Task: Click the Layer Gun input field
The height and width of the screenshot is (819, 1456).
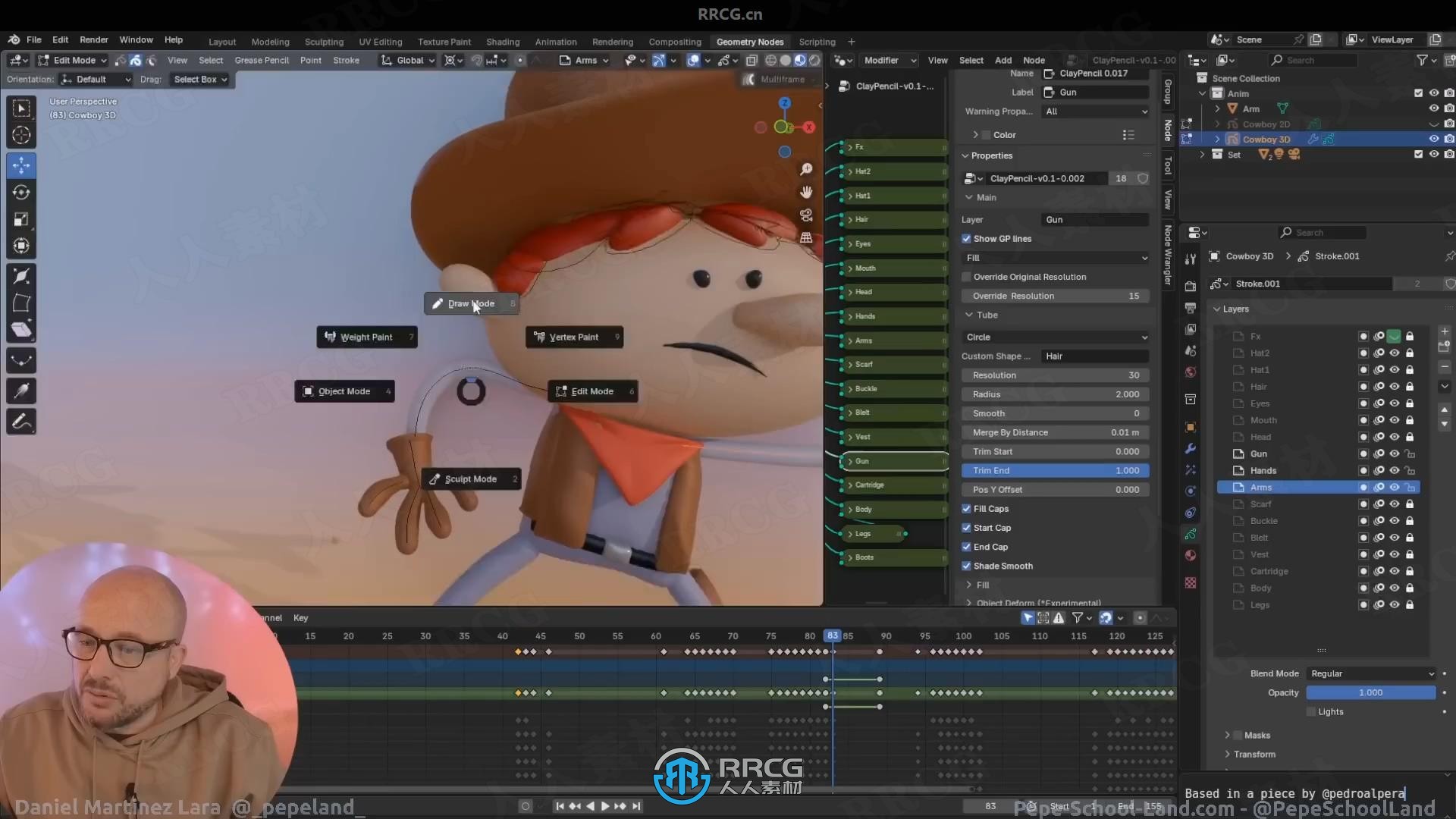Action: [x=1096, y=220]
